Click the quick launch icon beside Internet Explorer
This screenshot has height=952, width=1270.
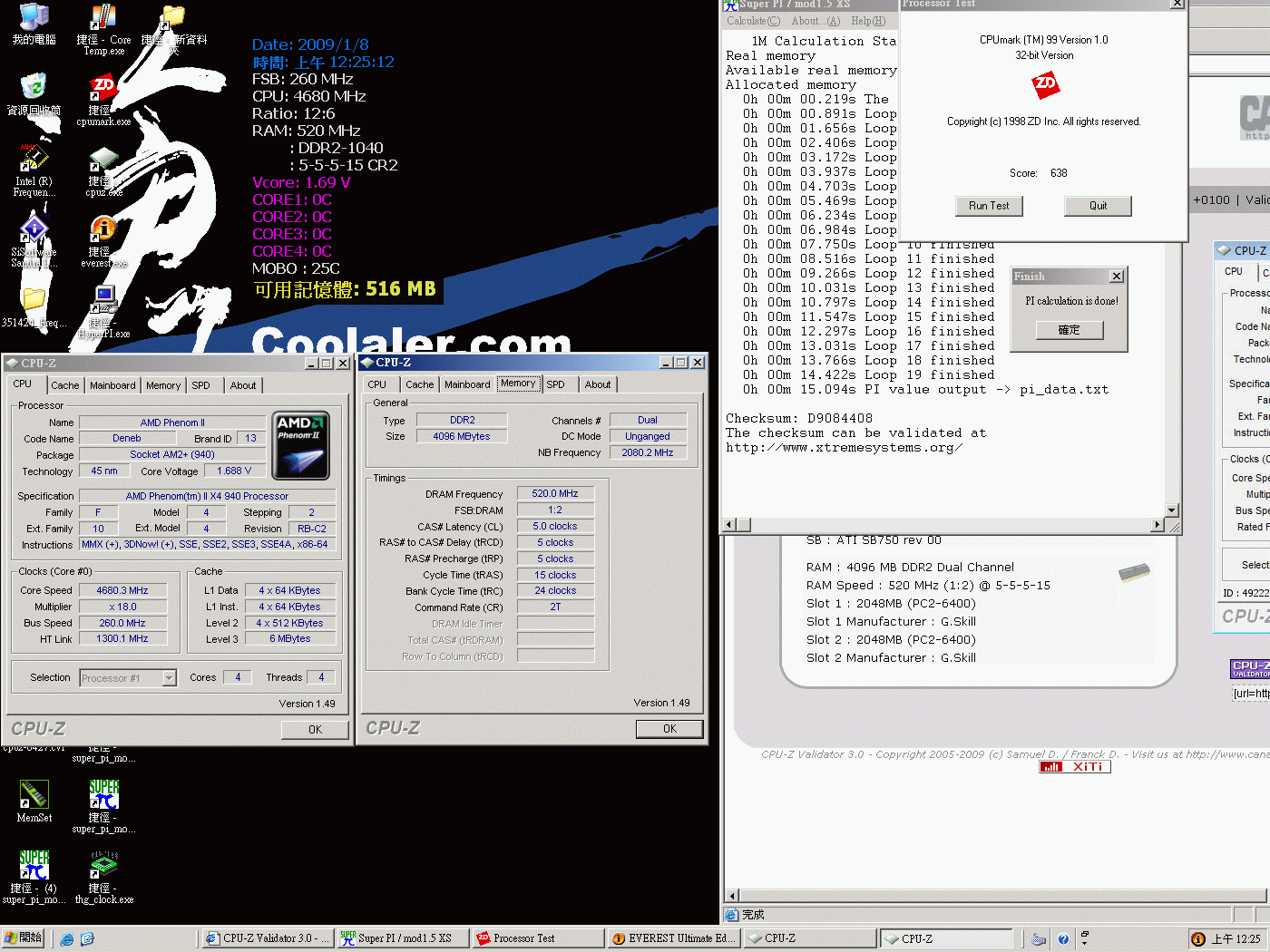coord(87,939)
